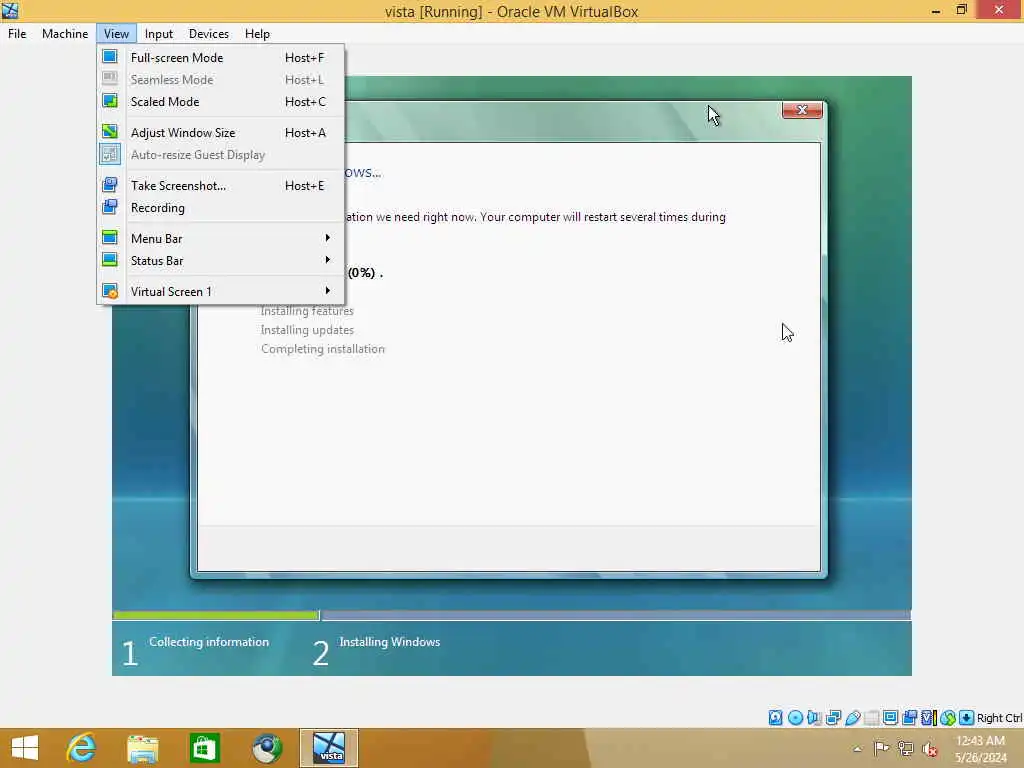Click the Completing installation step text
This screenshot has height=768, width=1024.
[x=323, y=349]
